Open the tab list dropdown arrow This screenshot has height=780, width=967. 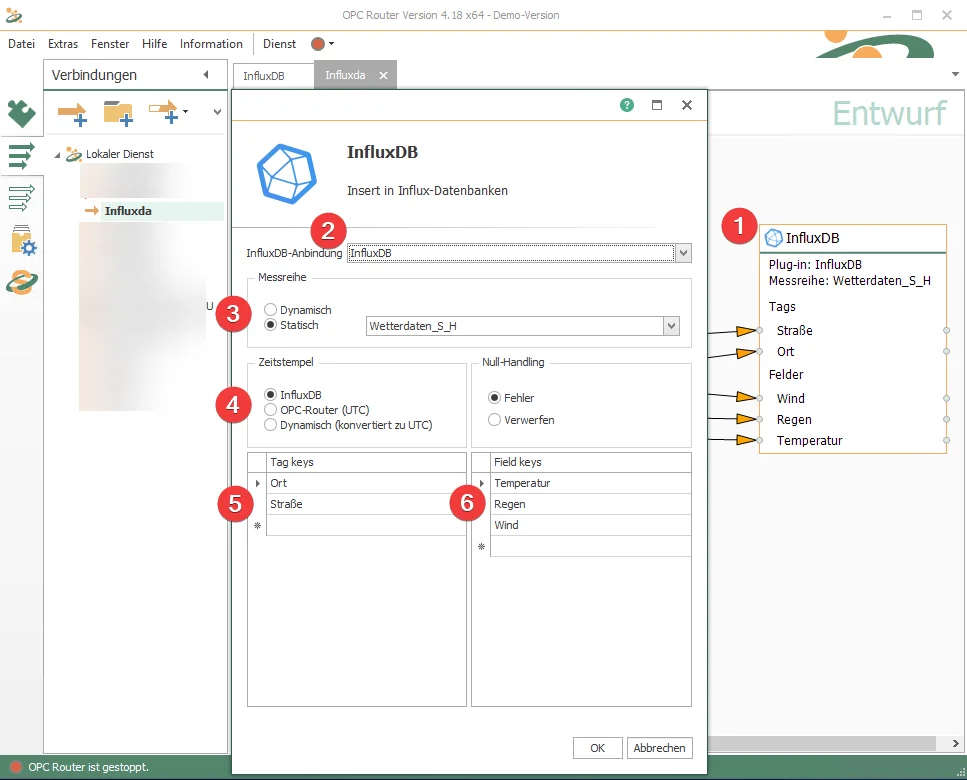(956, 75)
